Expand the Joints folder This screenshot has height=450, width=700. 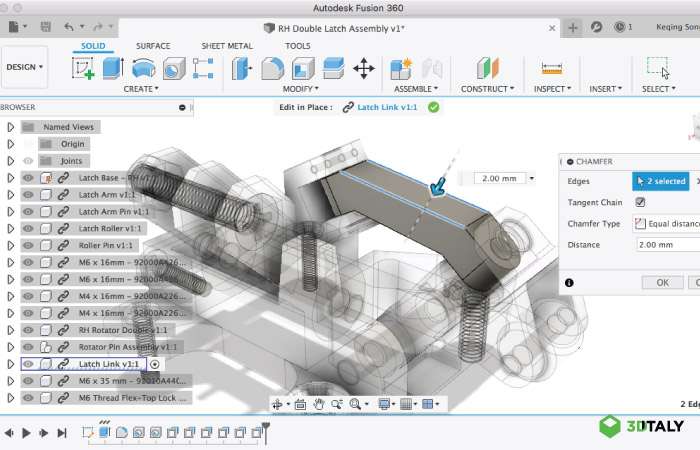(11, 161)
